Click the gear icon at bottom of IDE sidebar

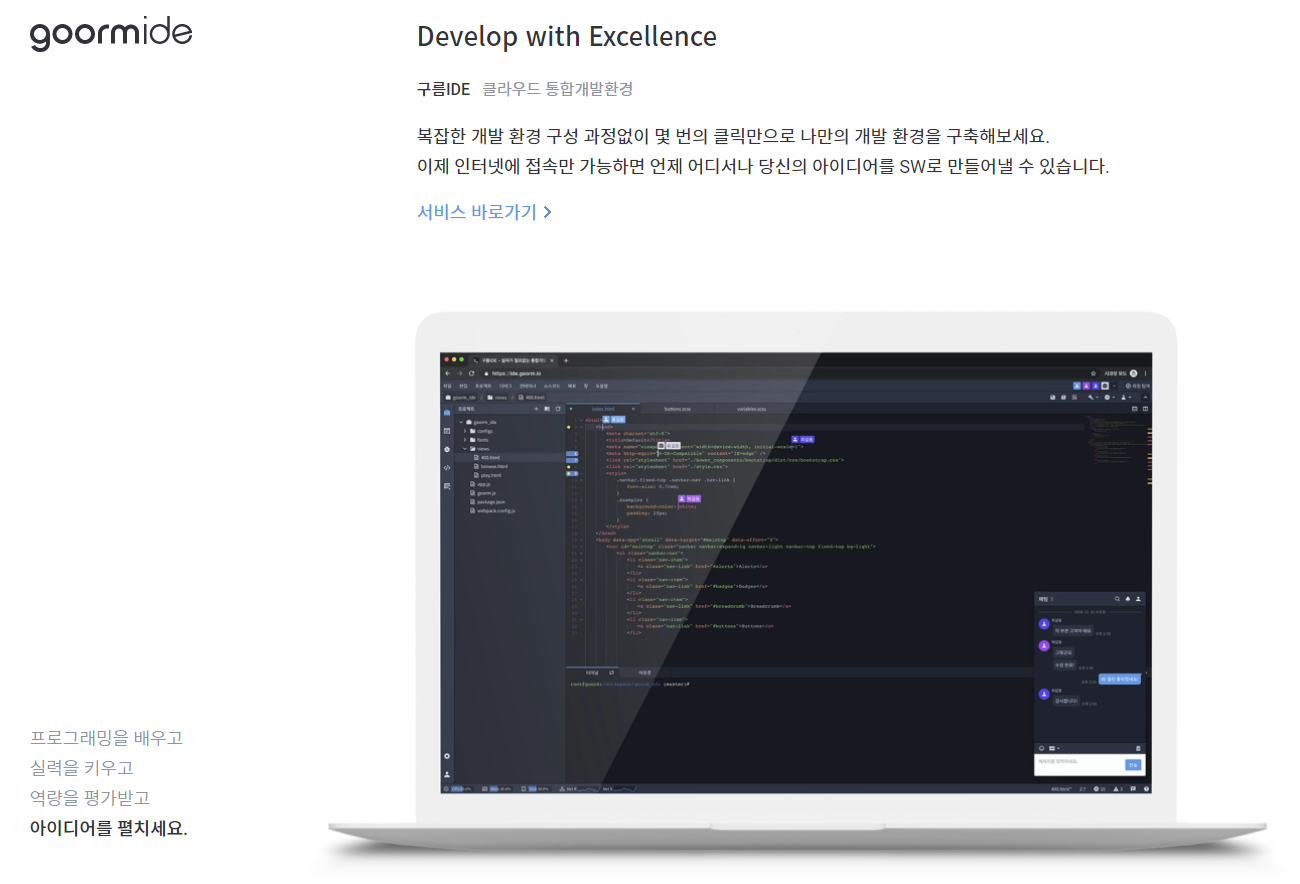click(447, 756)
